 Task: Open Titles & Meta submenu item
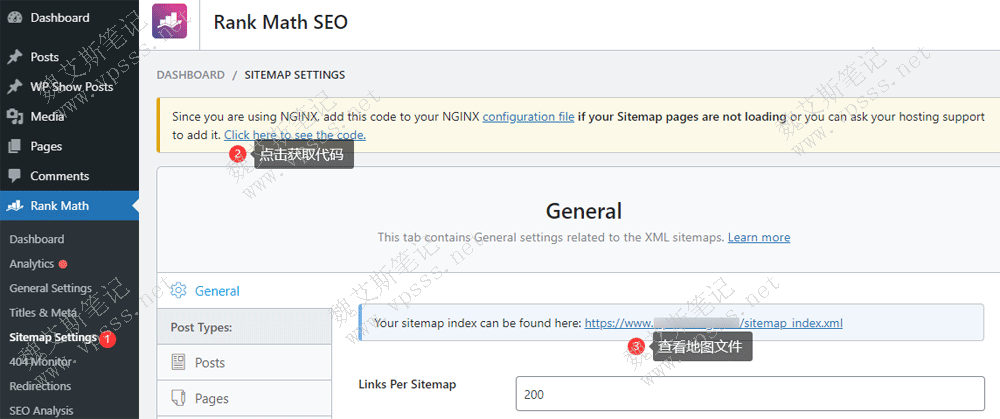pos(43,312)
